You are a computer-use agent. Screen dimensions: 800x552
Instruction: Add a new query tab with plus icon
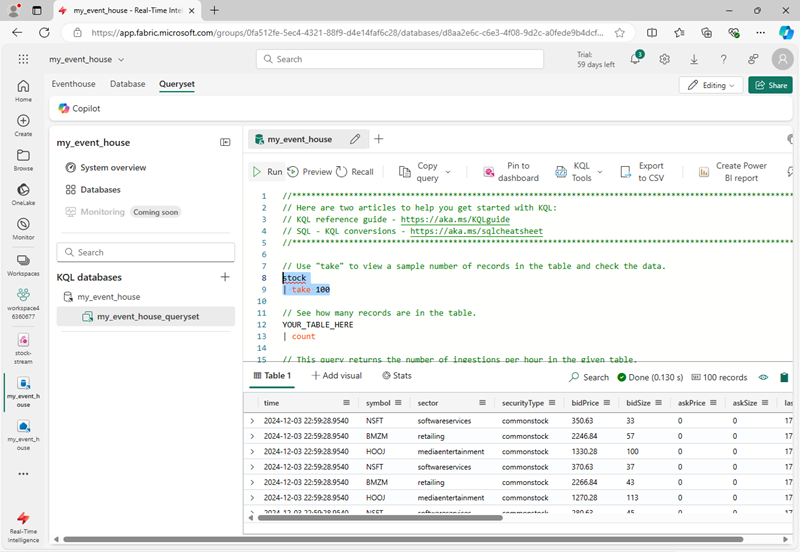[x=379, y=139]
